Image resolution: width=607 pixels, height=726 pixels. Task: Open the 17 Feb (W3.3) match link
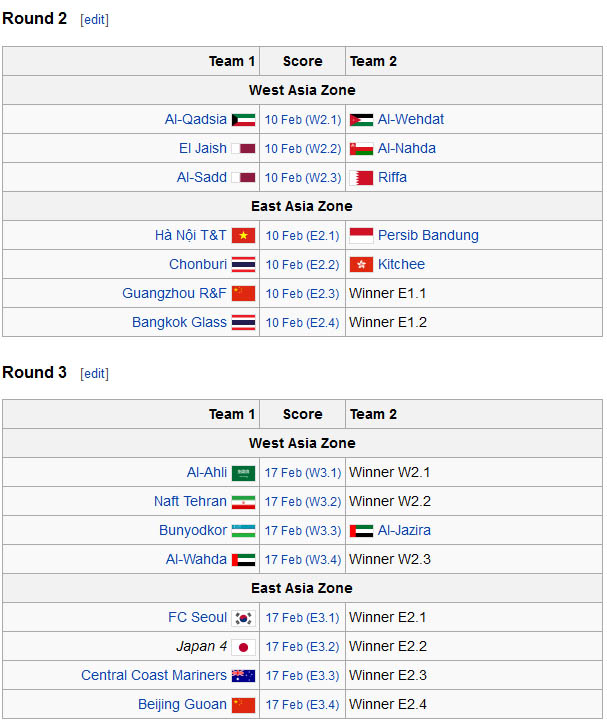[303, 531]
